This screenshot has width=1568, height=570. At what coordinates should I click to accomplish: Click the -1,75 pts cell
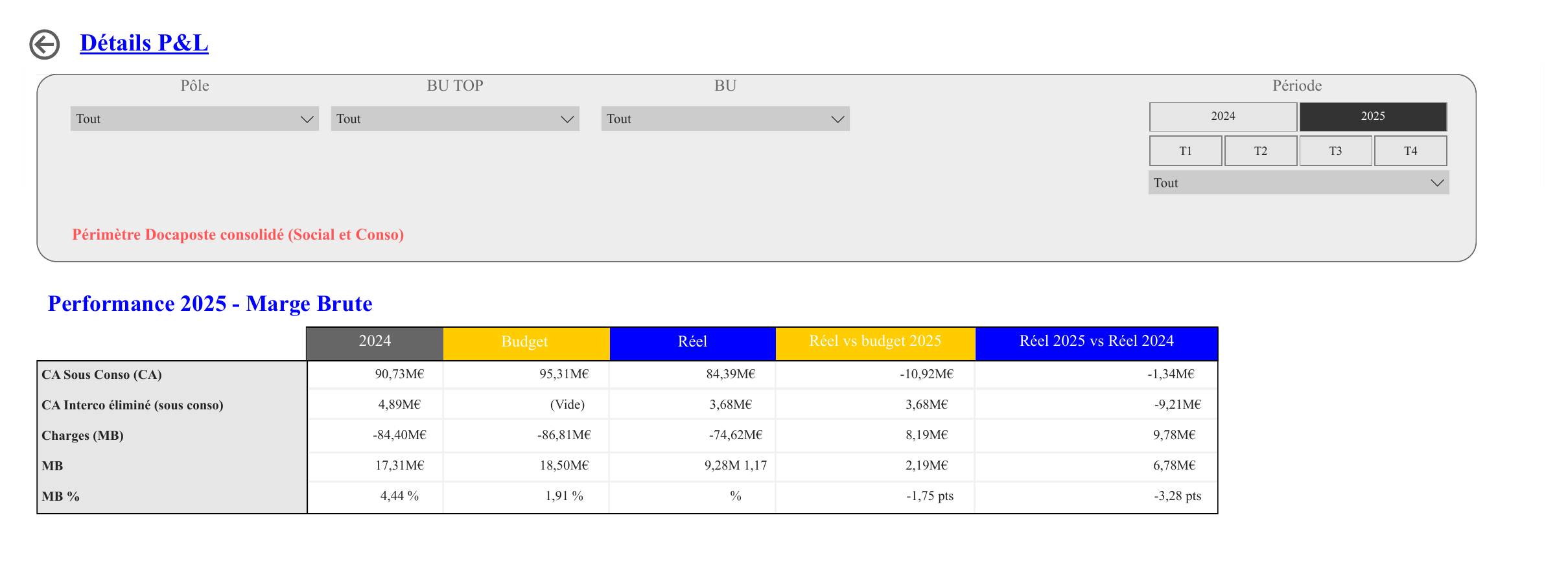point(875,496)
